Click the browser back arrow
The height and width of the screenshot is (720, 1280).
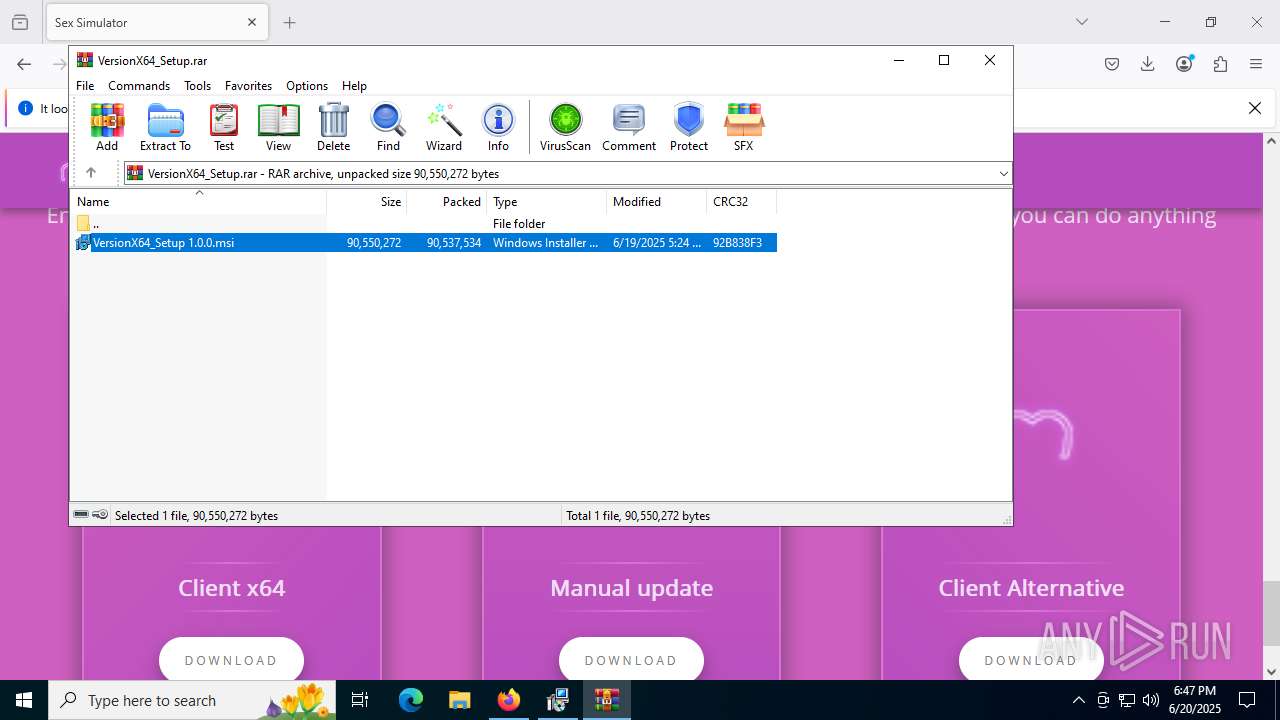[x=24, y=64]
